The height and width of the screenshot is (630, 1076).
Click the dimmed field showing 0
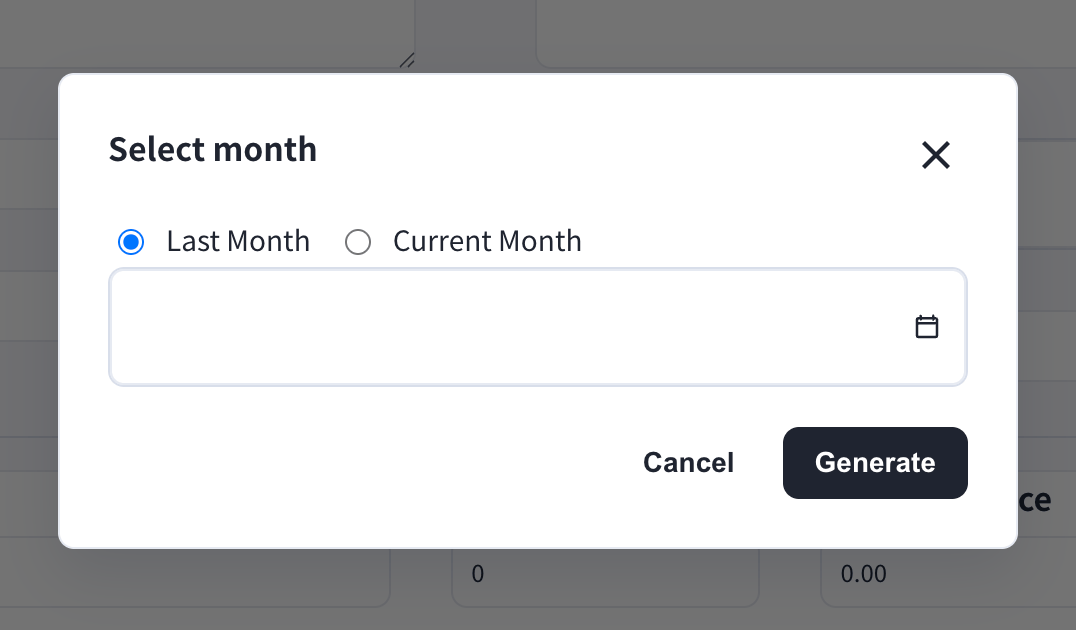pos(605,575)
